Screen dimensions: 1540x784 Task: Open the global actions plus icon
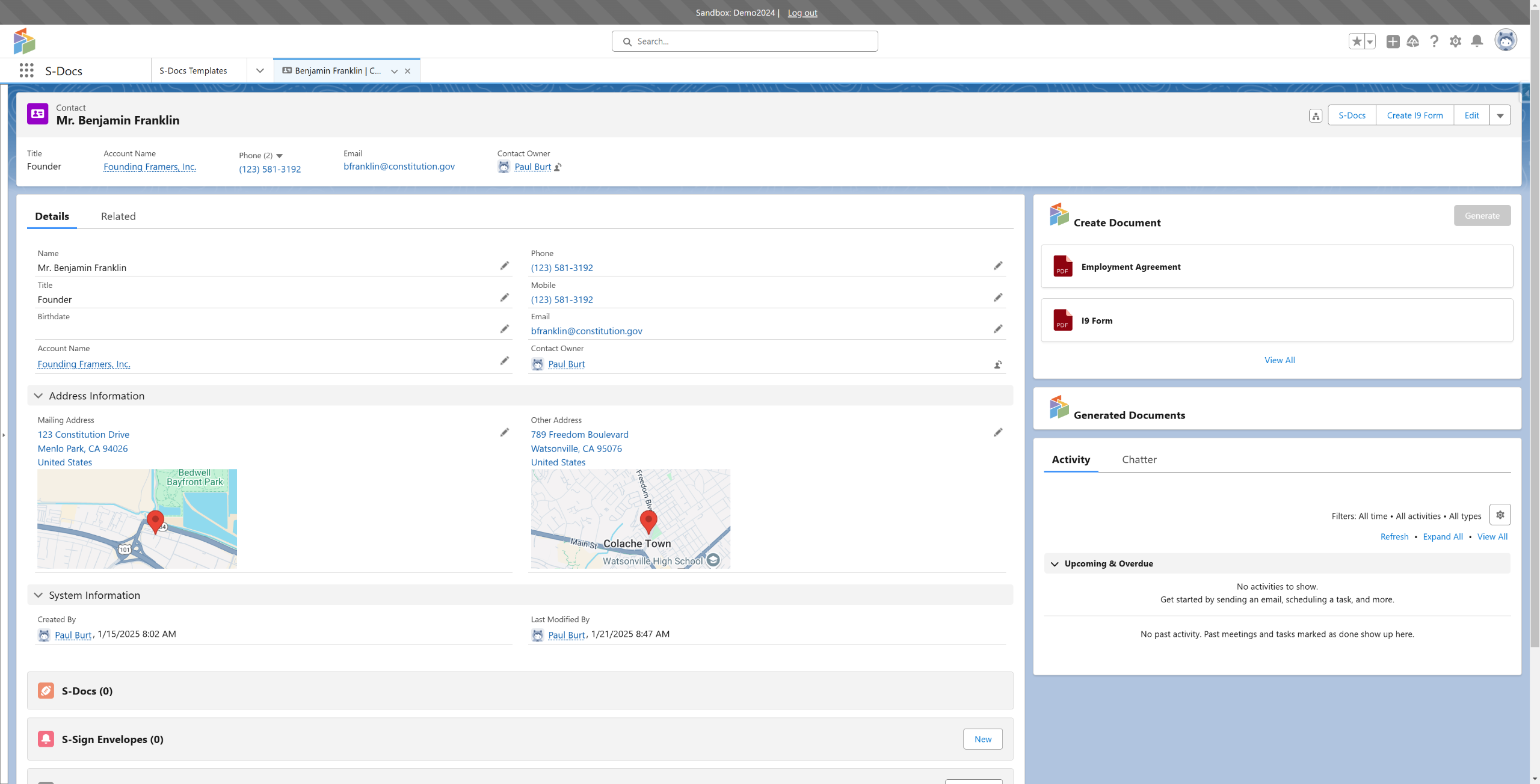(x=1393, y=41)
